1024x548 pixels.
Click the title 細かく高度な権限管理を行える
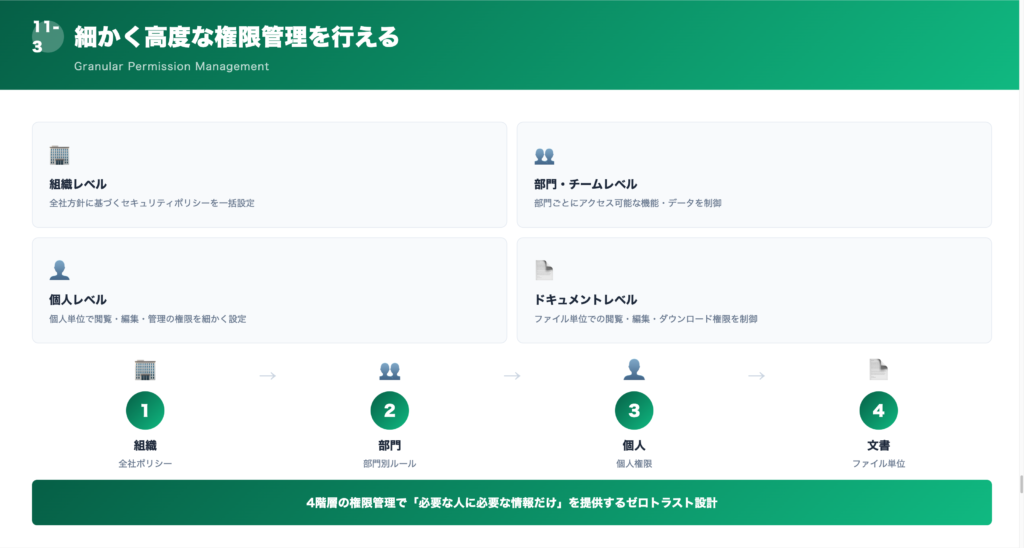[236, 37]
